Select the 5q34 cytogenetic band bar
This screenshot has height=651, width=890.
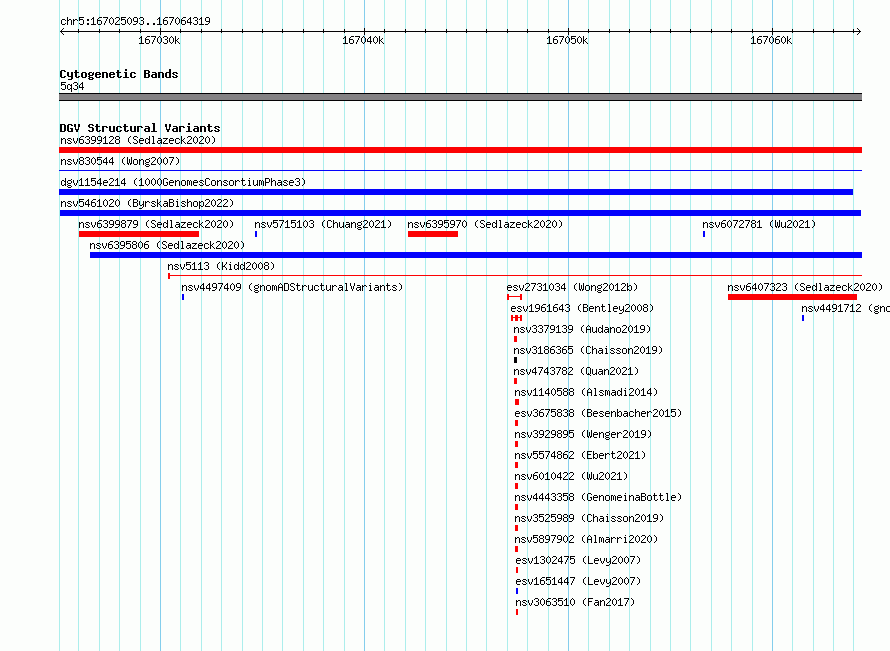pos(460,97)
